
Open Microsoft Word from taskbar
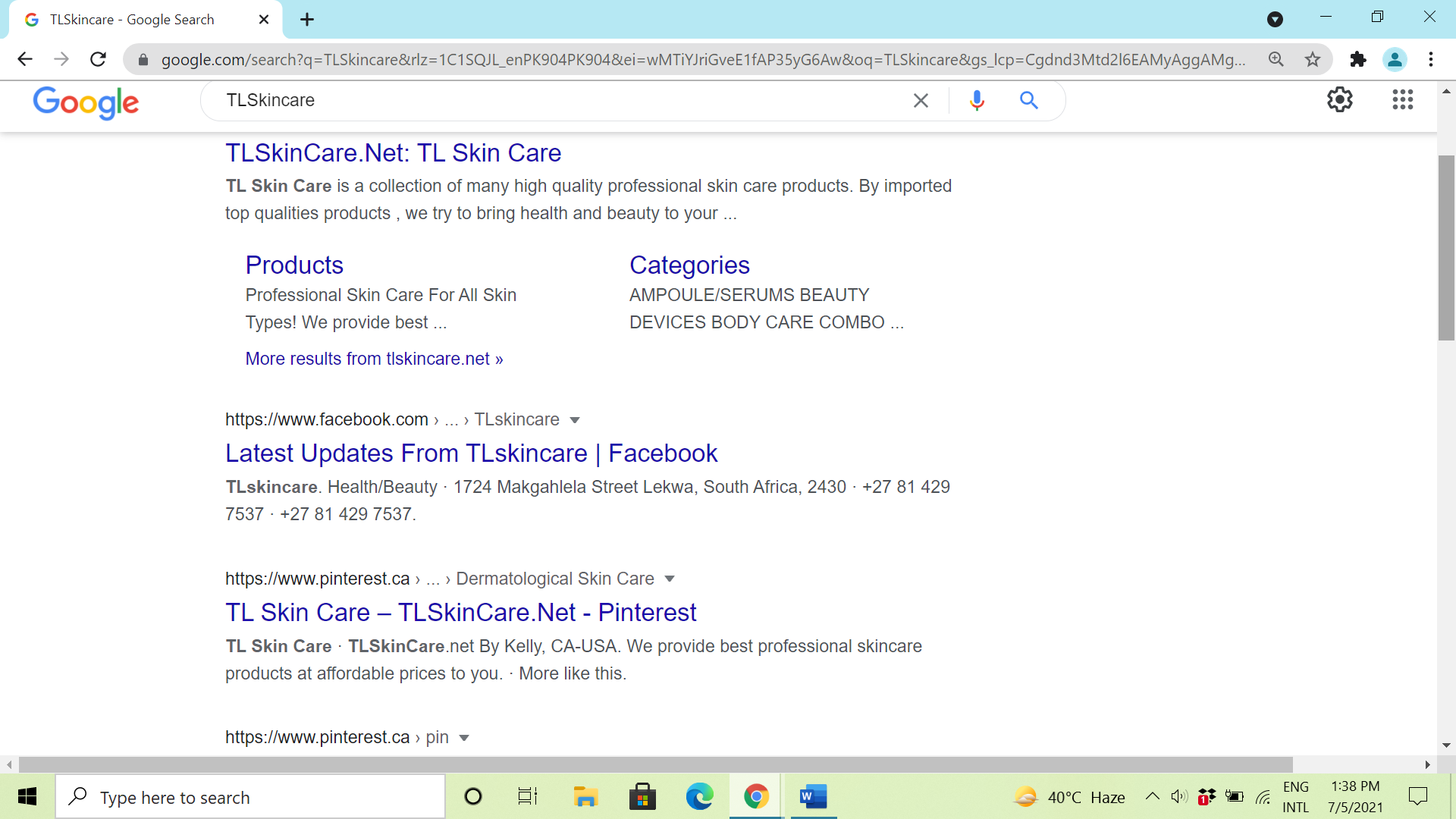(812, 796)
